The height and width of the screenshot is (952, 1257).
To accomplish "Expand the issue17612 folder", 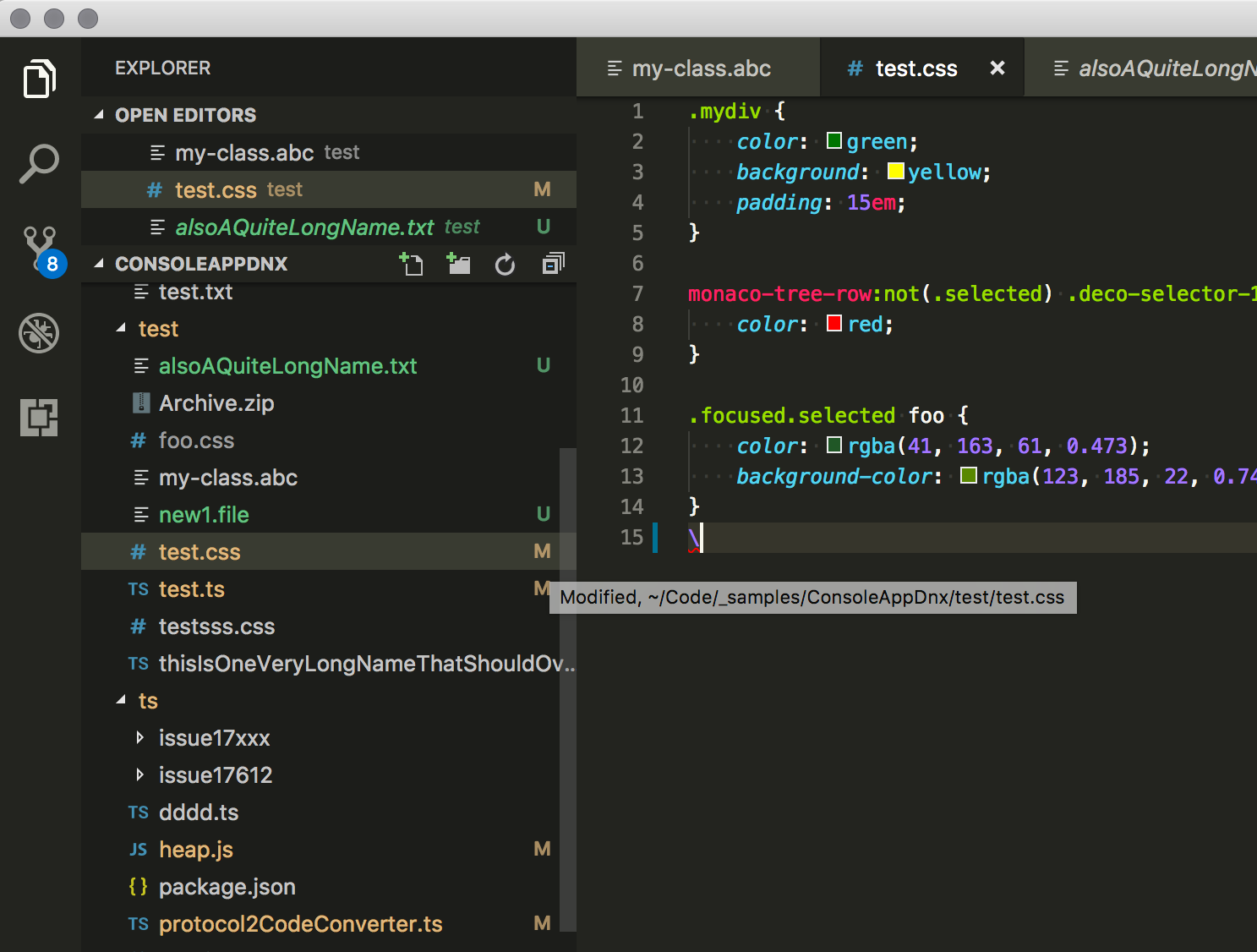I will point(140,774).
